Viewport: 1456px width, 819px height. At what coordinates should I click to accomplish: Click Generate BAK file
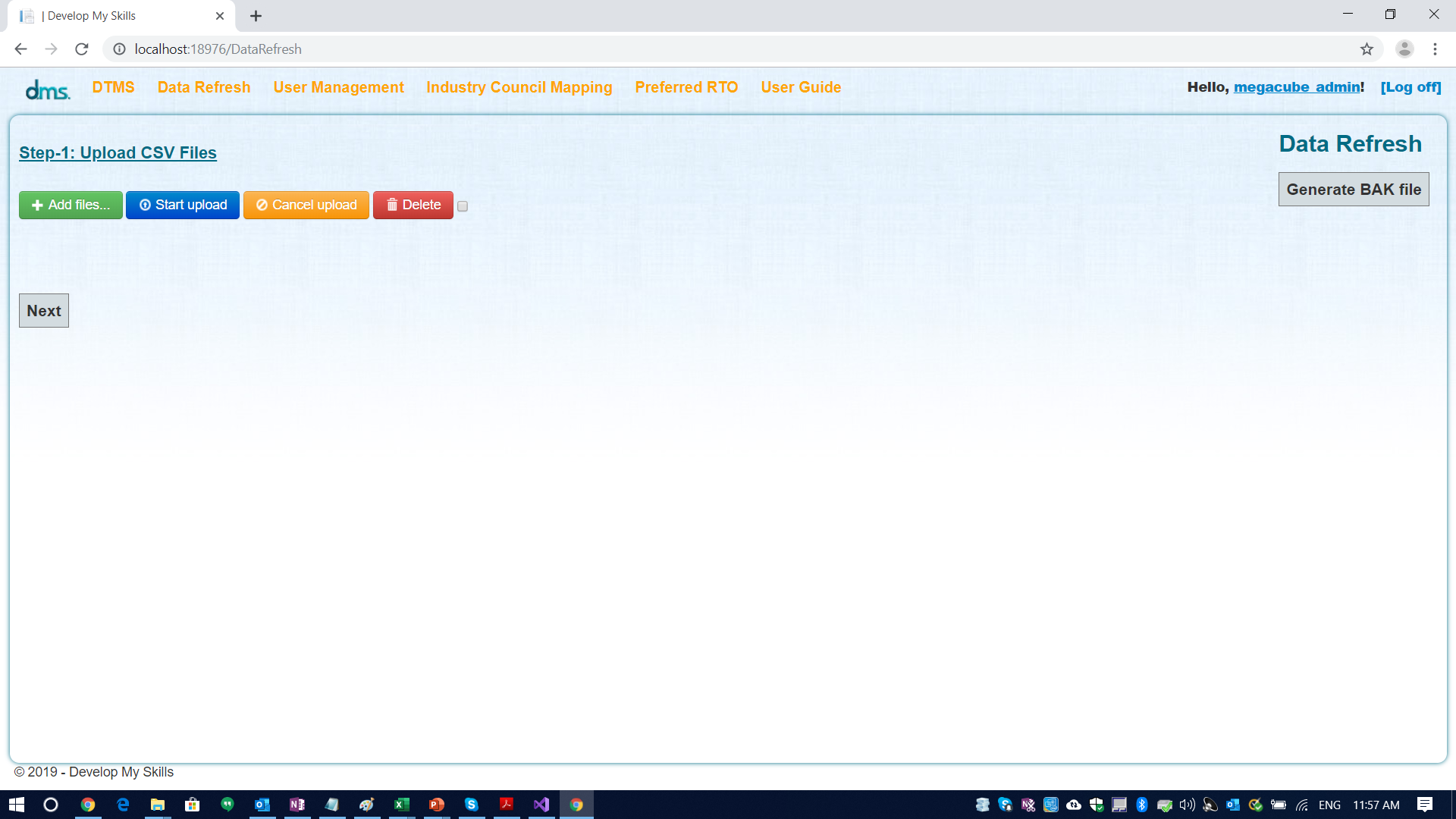pos(1354,190)
